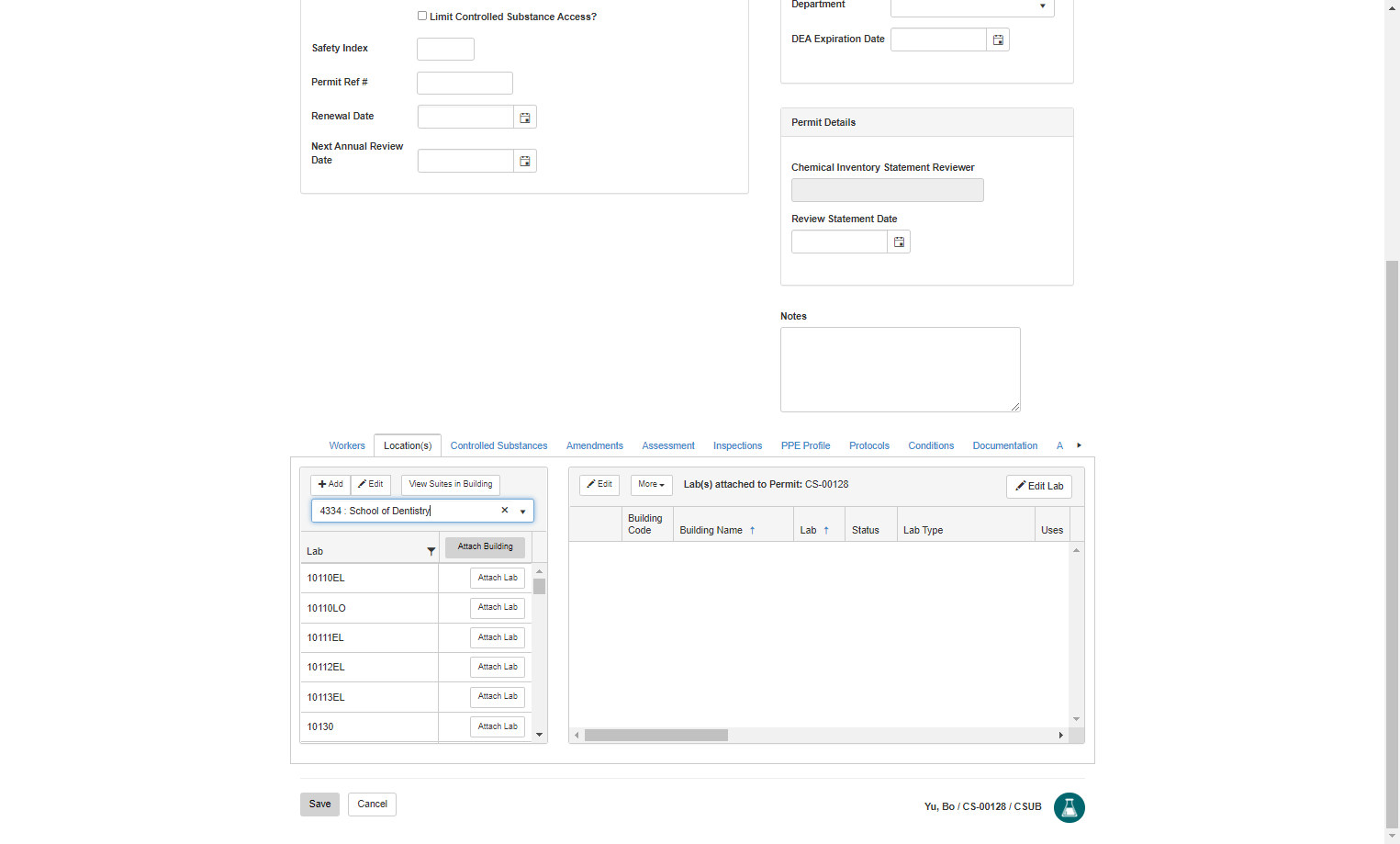Screen dimensions: 1400x844
Task: Click the Safety Index input field
Action: (x=445, y=49)
